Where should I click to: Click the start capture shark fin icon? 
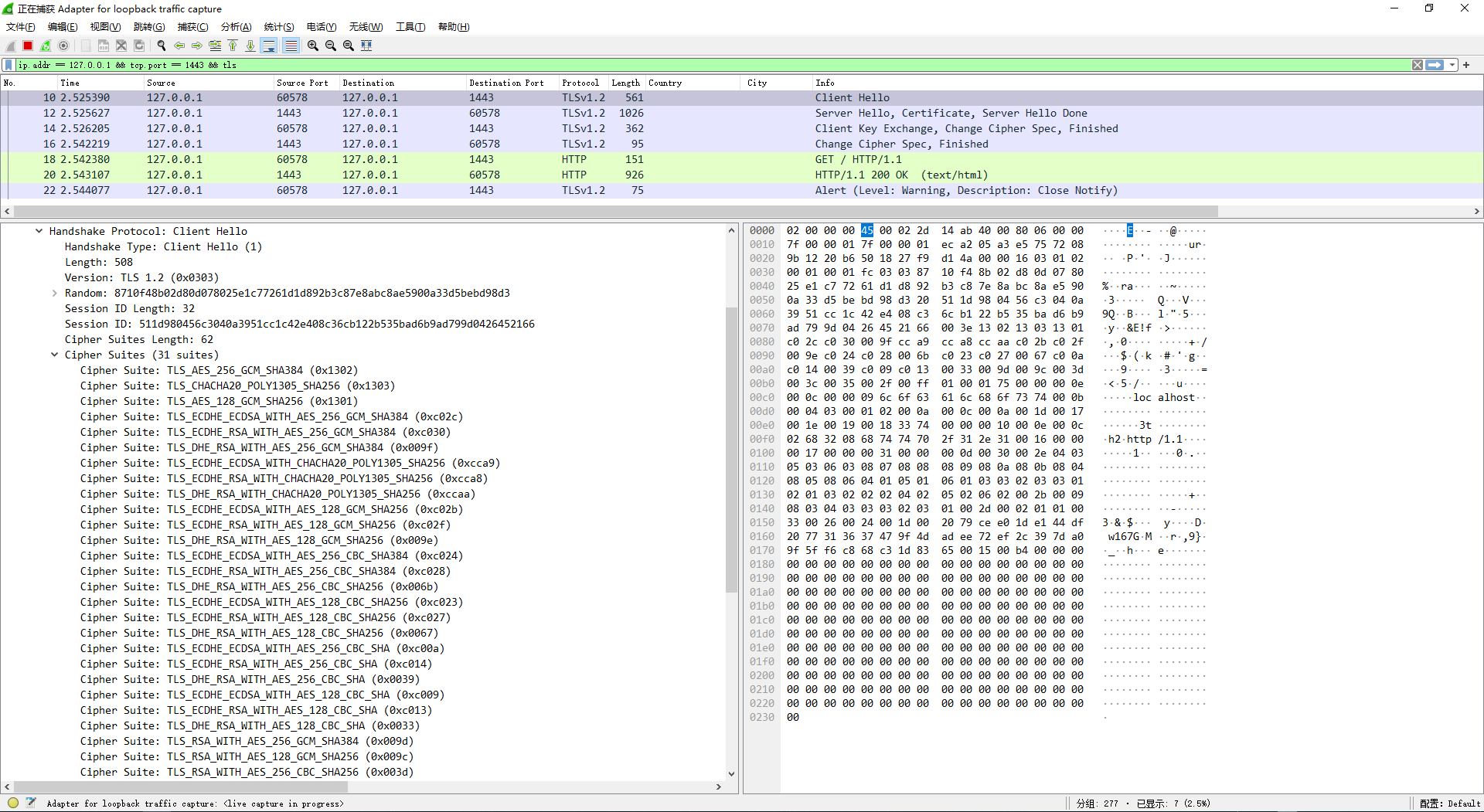point(11,46)
